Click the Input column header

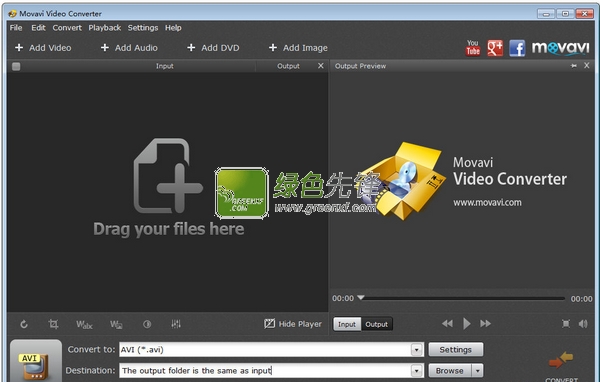click(165, 66)
